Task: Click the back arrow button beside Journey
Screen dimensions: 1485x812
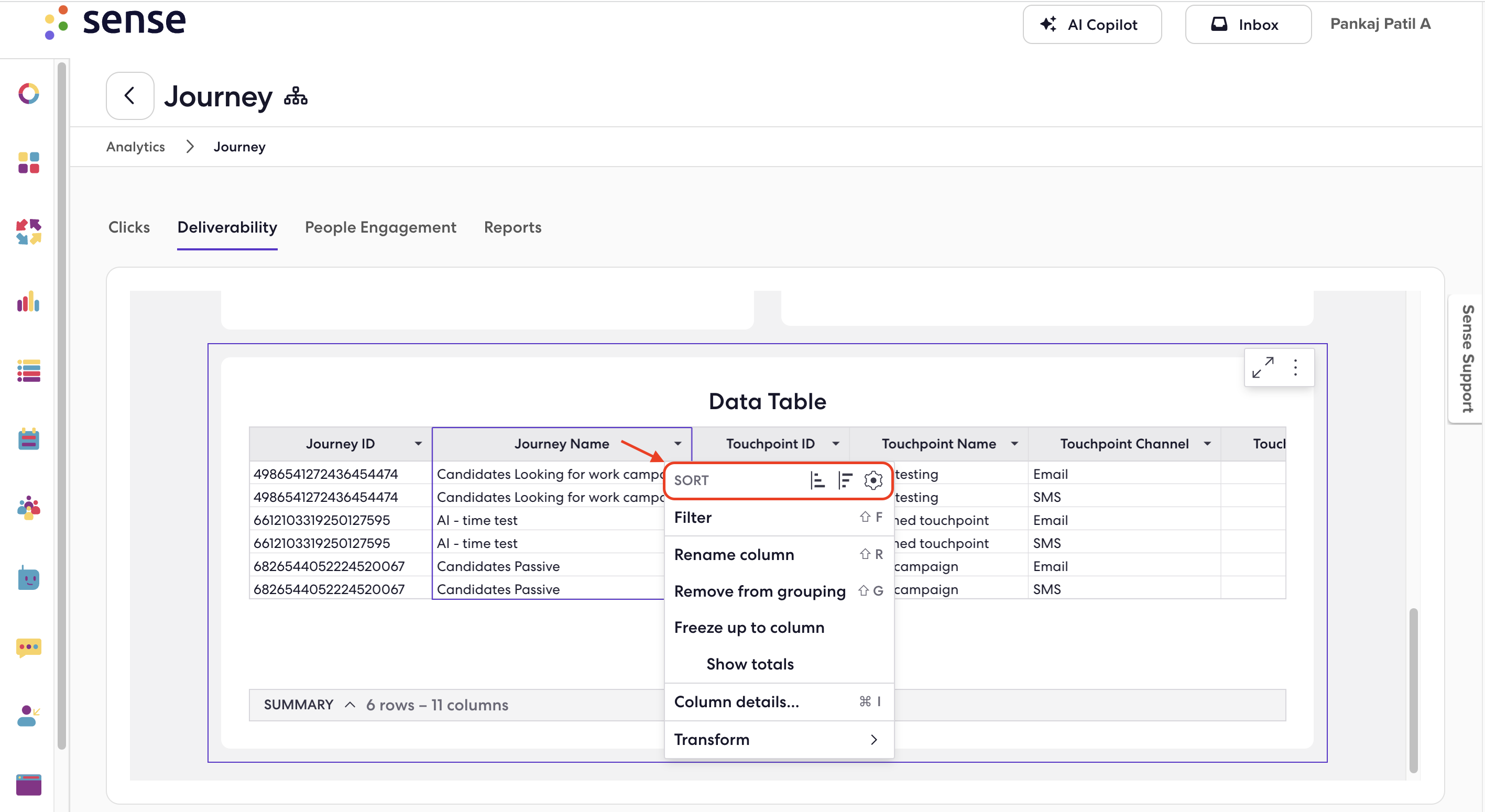Action: pos(130,96)
